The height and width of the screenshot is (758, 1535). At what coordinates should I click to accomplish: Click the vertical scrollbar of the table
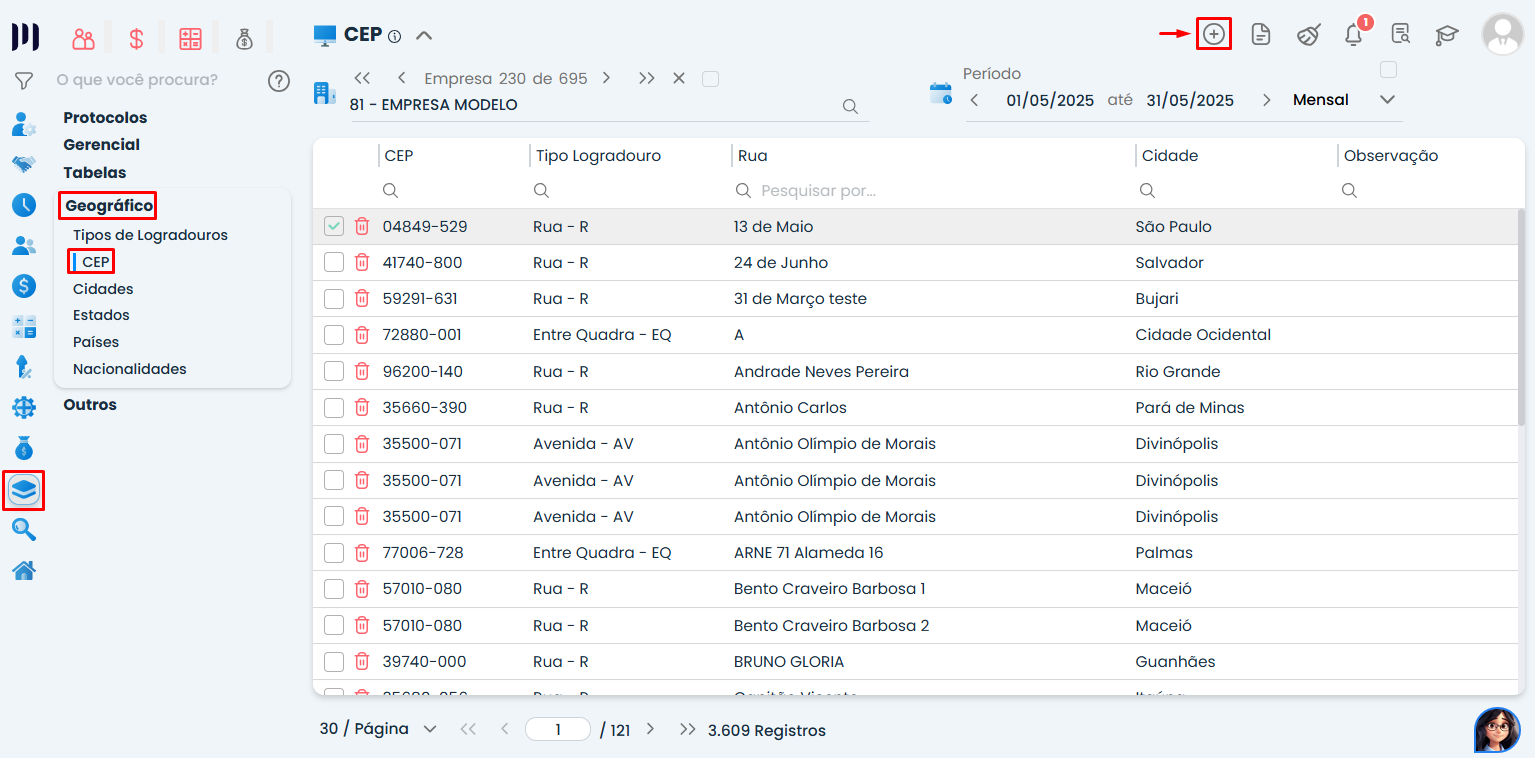coord(1520,320)
